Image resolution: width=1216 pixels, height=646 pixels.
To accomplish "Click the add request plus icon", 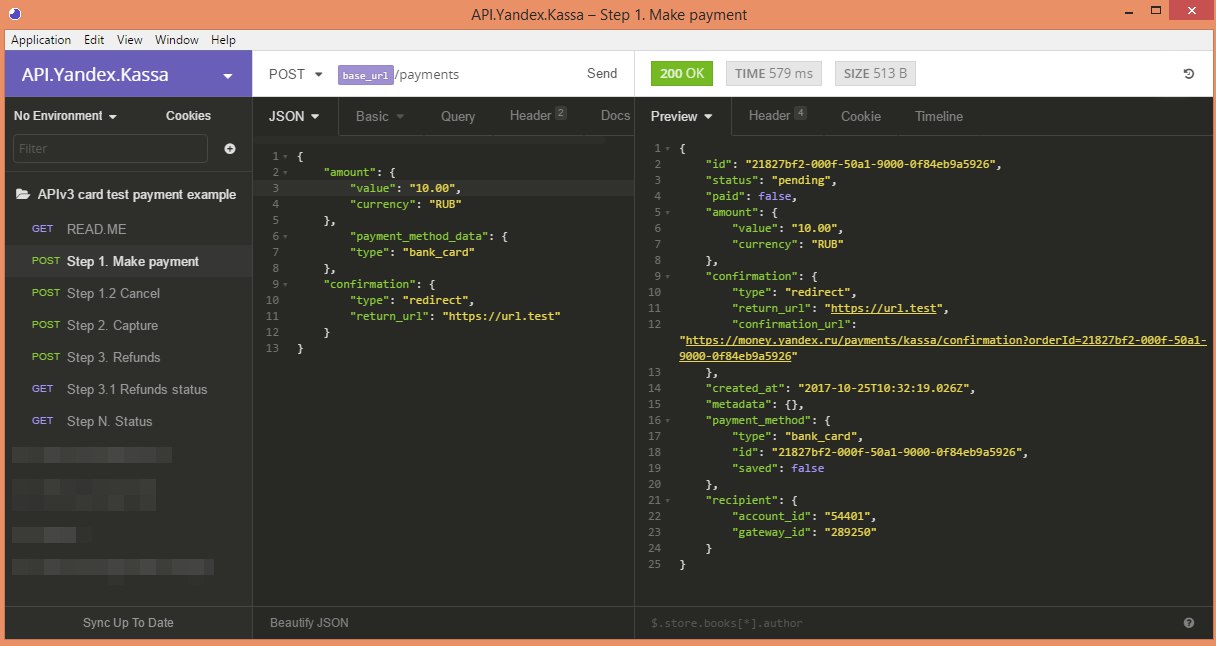I will pyautogui.click(x=230, y=148).
